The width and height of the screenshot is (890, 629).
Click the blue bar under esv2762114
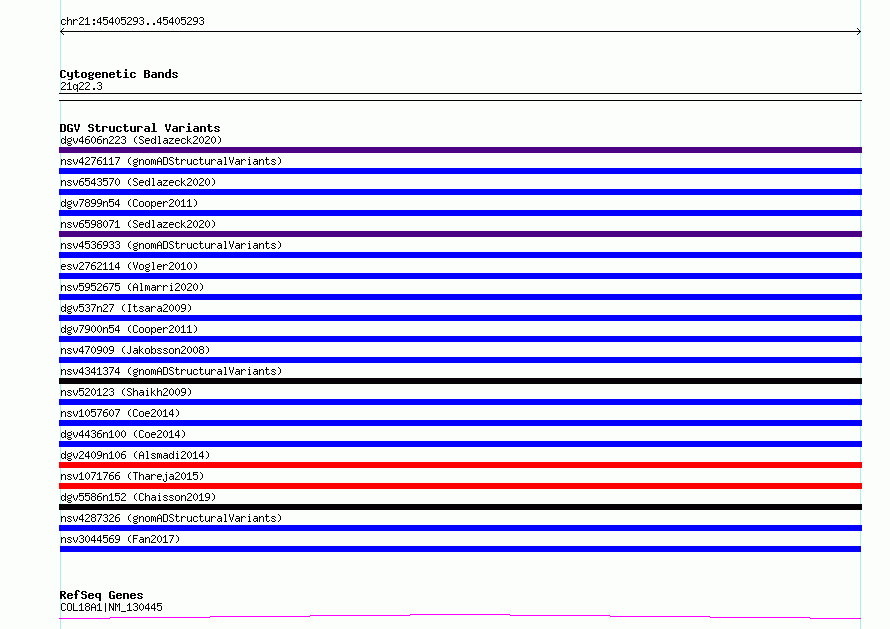pos(460,276)
